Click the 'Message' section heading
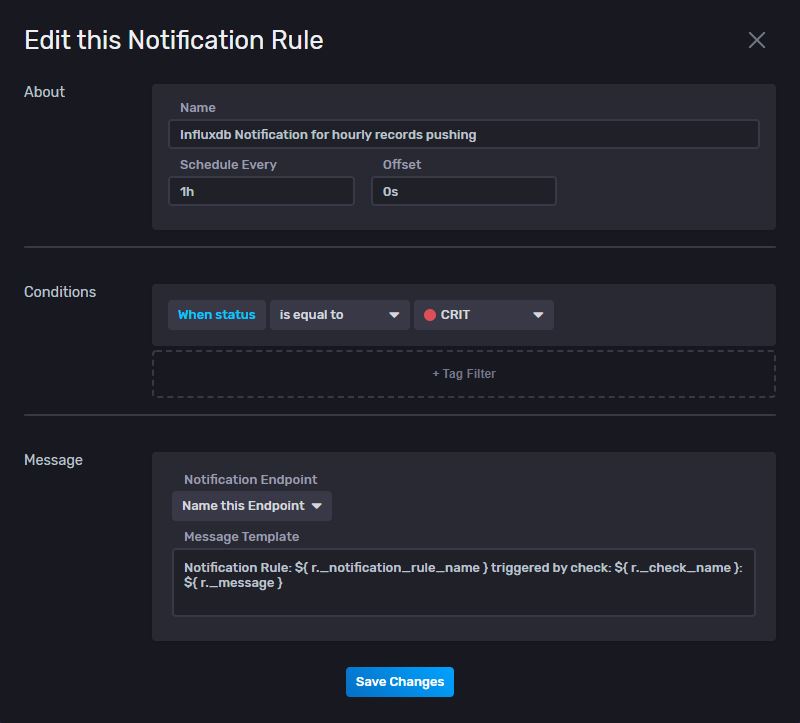The image size is (800, 723). (x=53, y=460)
